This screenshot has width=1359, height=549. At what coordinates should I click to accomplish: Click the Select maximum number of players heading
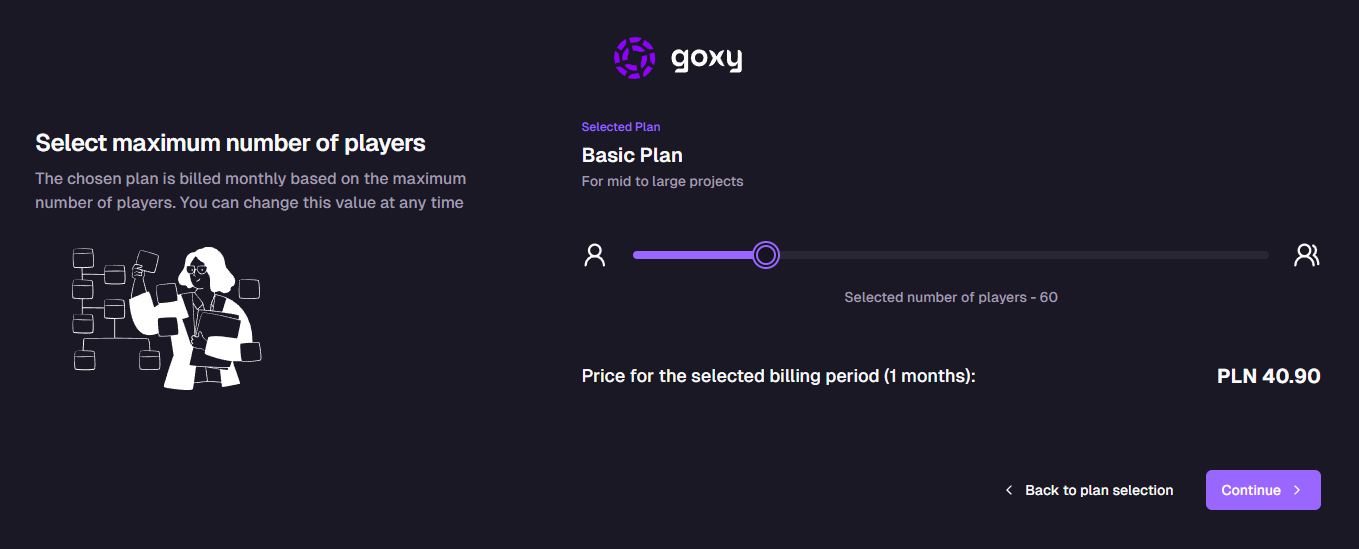pos(230,143)
